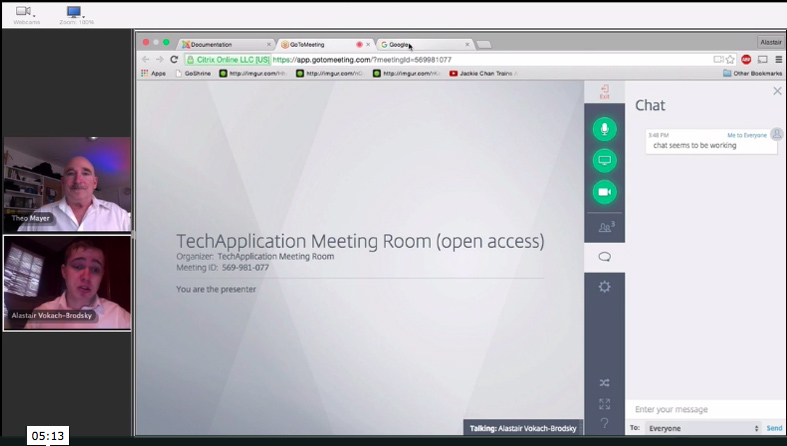
Task: Click Send to post the chat message
Action: (x=774, y=428)
